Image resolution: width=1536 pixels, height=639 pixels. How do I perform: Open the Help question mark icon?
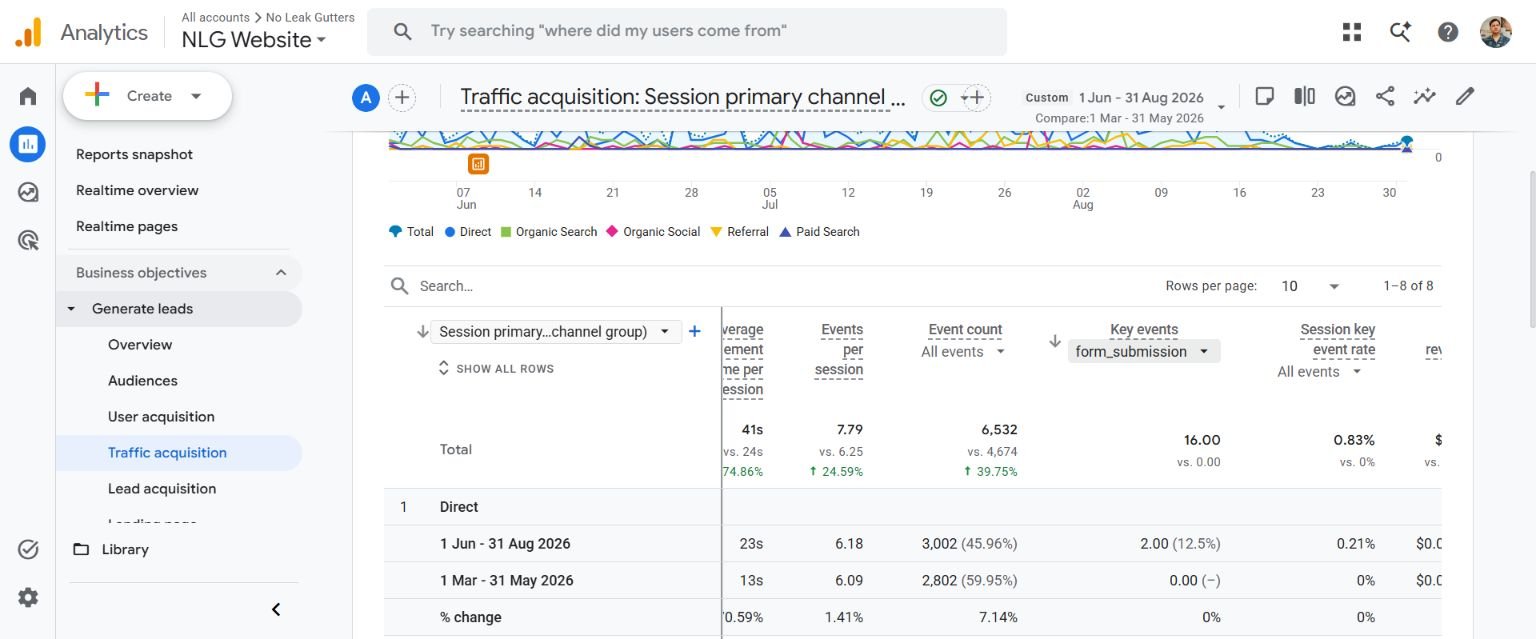pos(1448,32)
